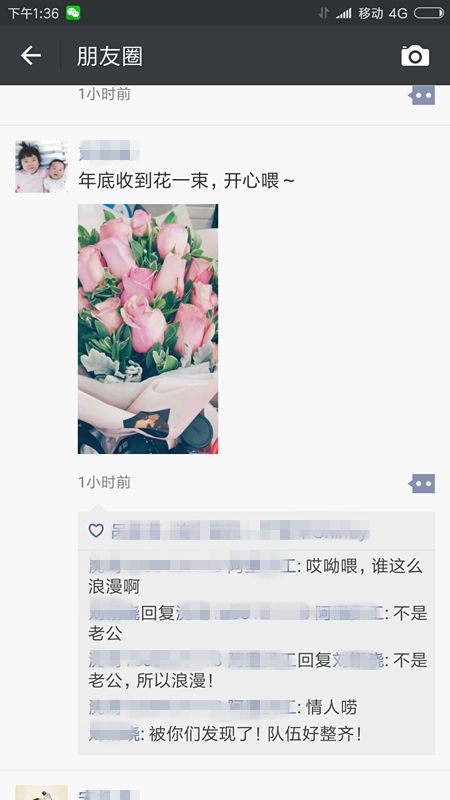The image size is (450, 800).
Task: Tap the caption 年底收到花一束，开心喂
Action: pos(186,180)
